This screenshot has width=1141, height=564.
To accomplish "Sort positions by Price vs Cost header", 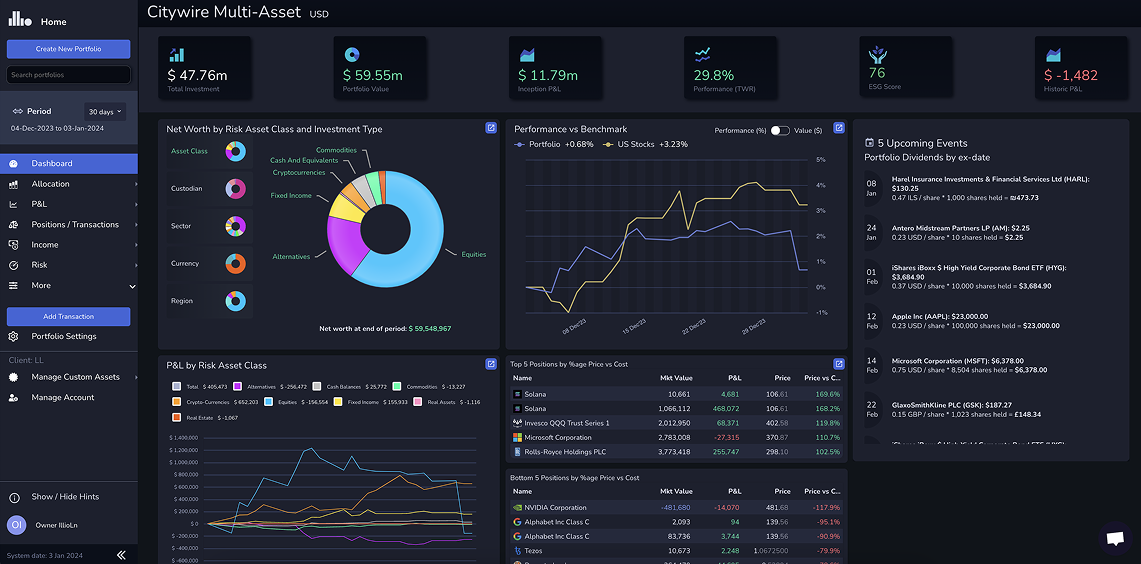I will pos(822,378).
